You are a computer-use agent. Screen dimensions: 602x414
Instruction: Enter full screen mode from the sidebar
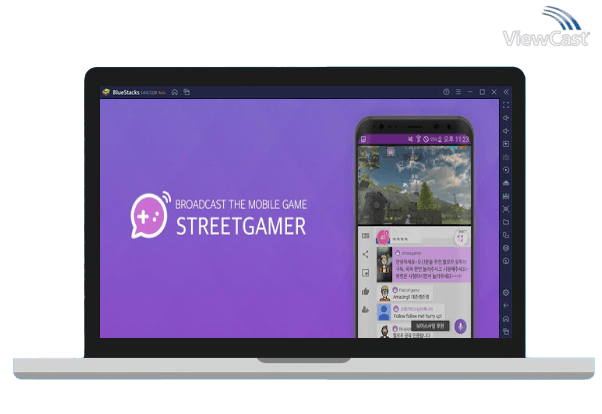(506, 105)
